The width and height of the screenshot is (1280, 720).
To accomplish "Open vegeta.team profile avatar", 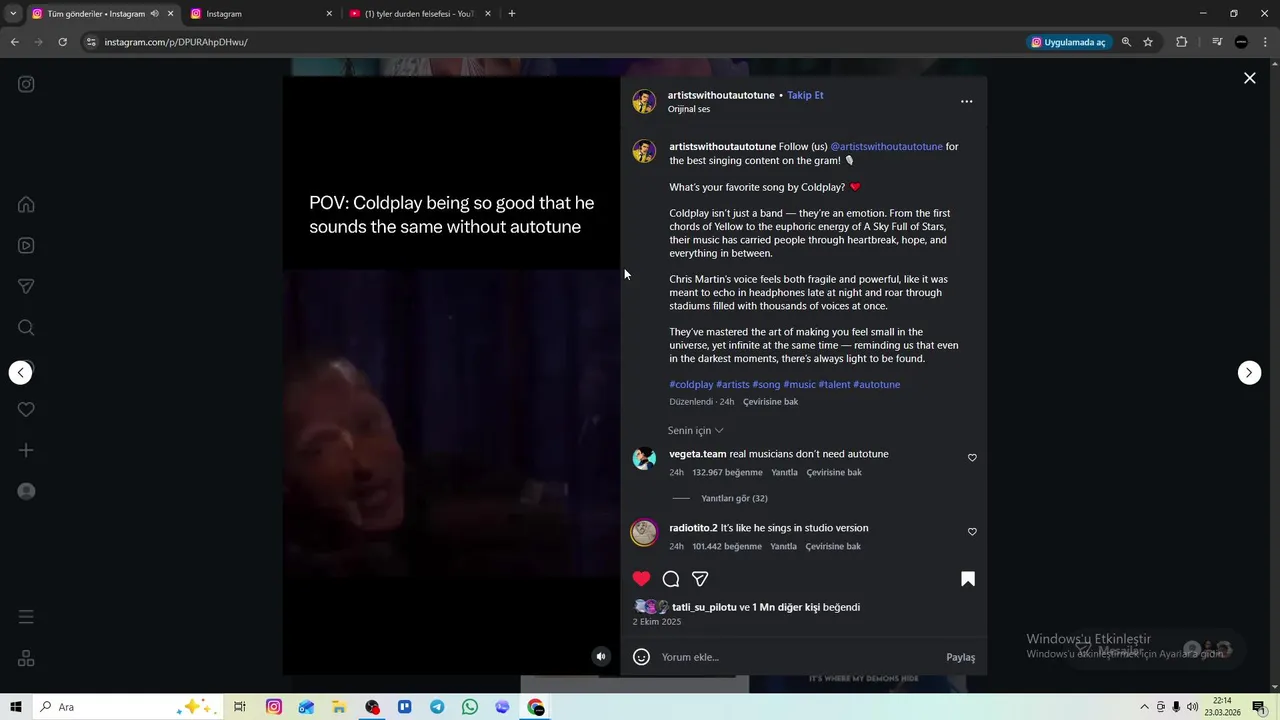I will point(644,458).
